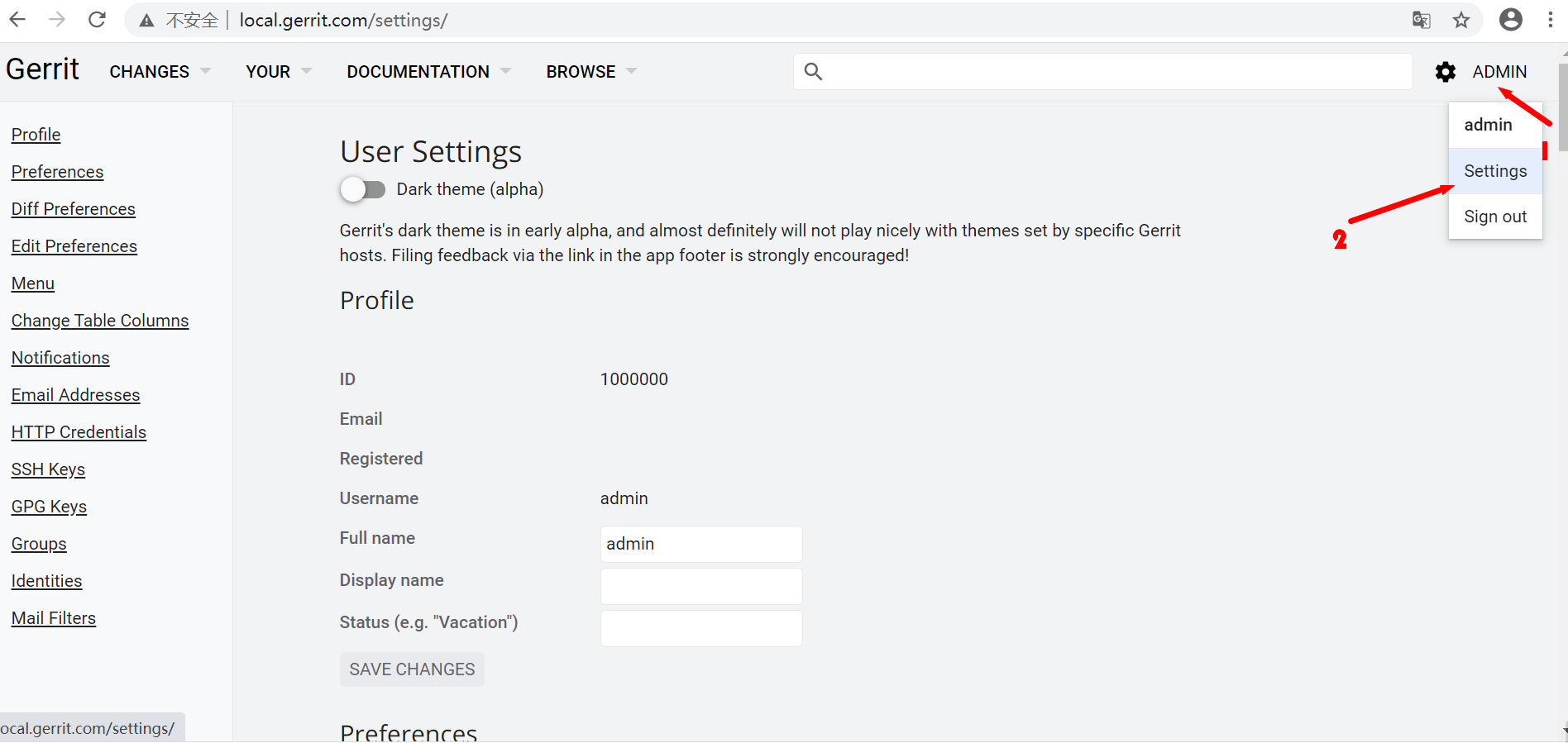Open Edit Preferences link
This screenshot has width=1568, height=743.
[x=74, y=246]
